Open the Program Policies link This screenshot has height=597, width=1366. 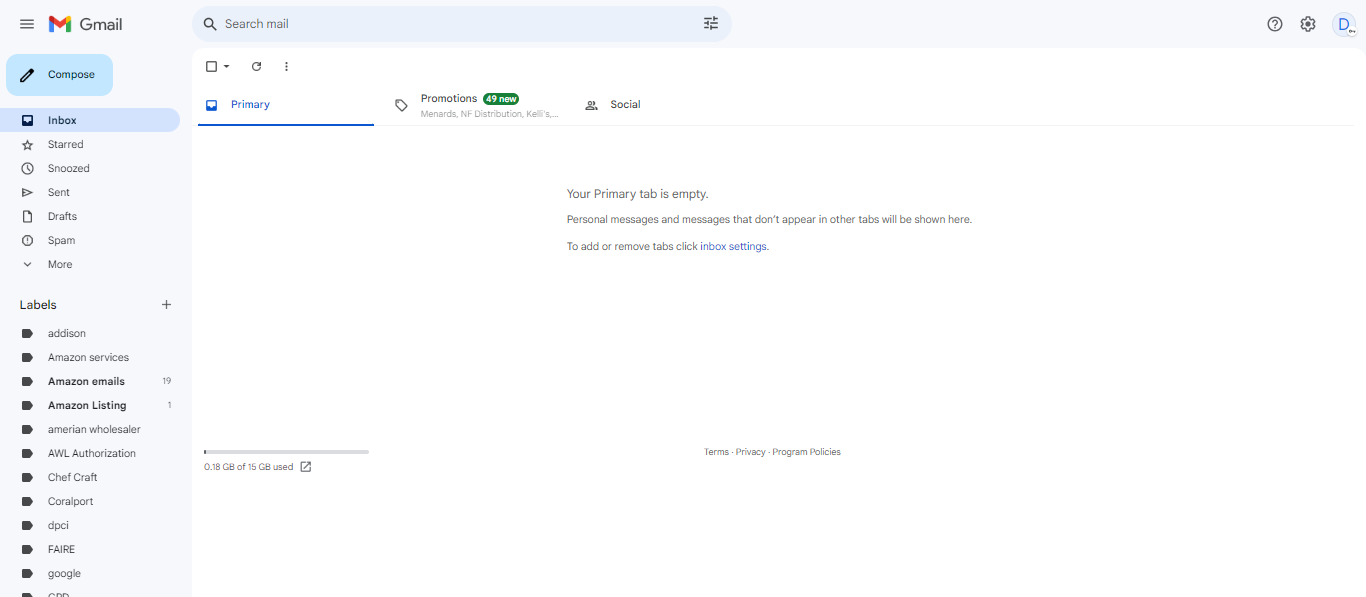coord(806,452)
